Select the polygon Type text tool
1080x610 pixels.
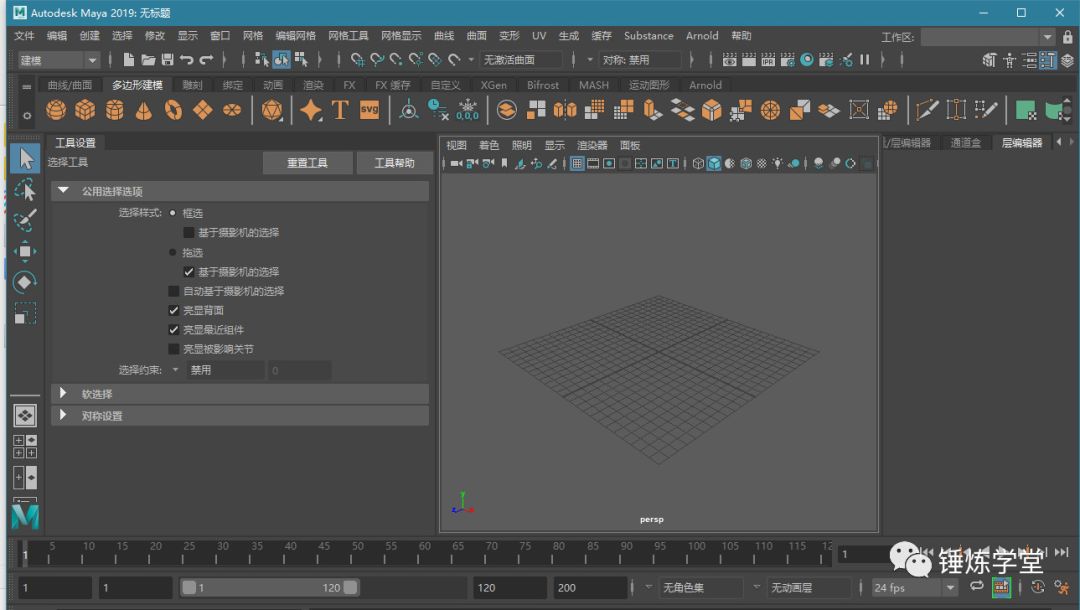tap(340, 110)
